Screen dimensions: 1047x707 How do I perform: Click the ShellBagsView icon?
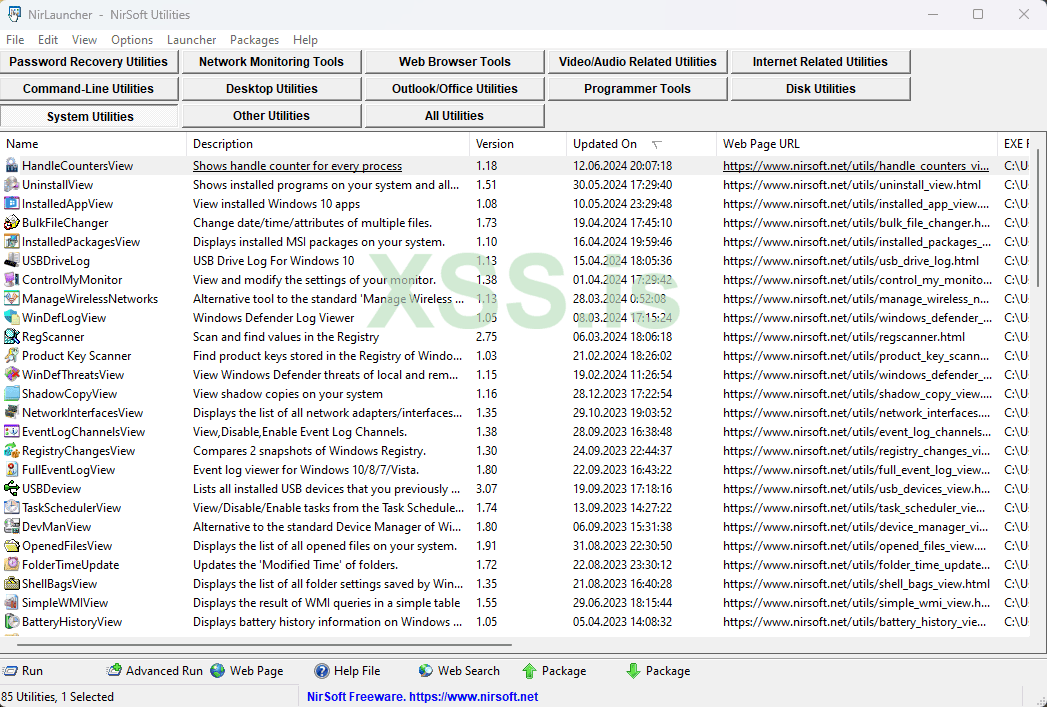point(11,584)
